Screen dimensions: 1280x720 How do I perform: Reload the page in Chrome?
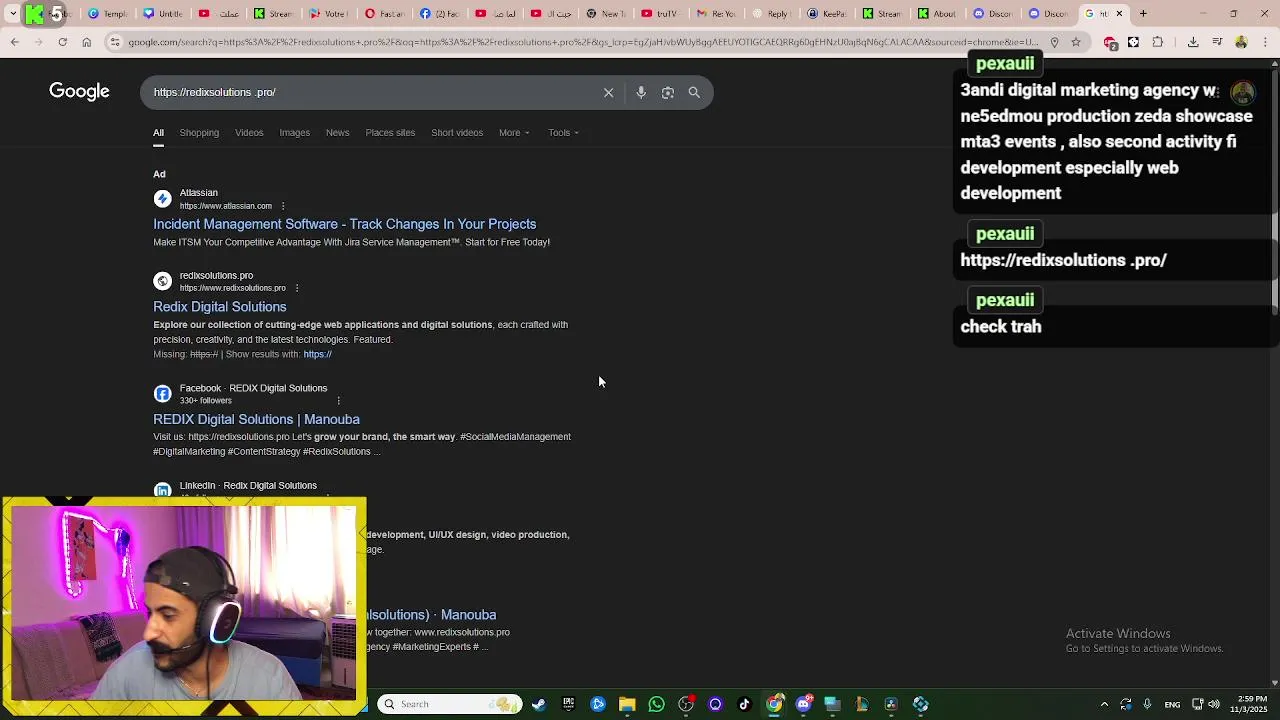62,42
